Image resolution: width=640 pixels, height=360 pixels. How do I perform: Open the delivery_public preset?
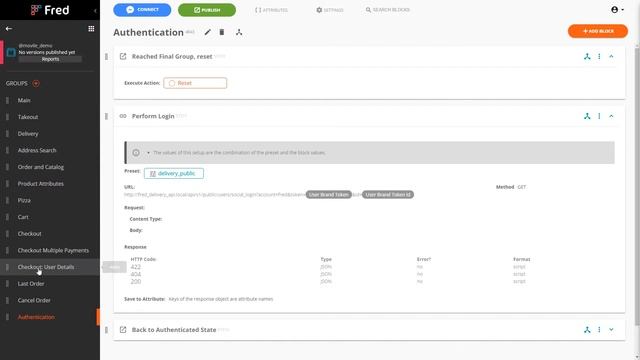coord(174,173)
